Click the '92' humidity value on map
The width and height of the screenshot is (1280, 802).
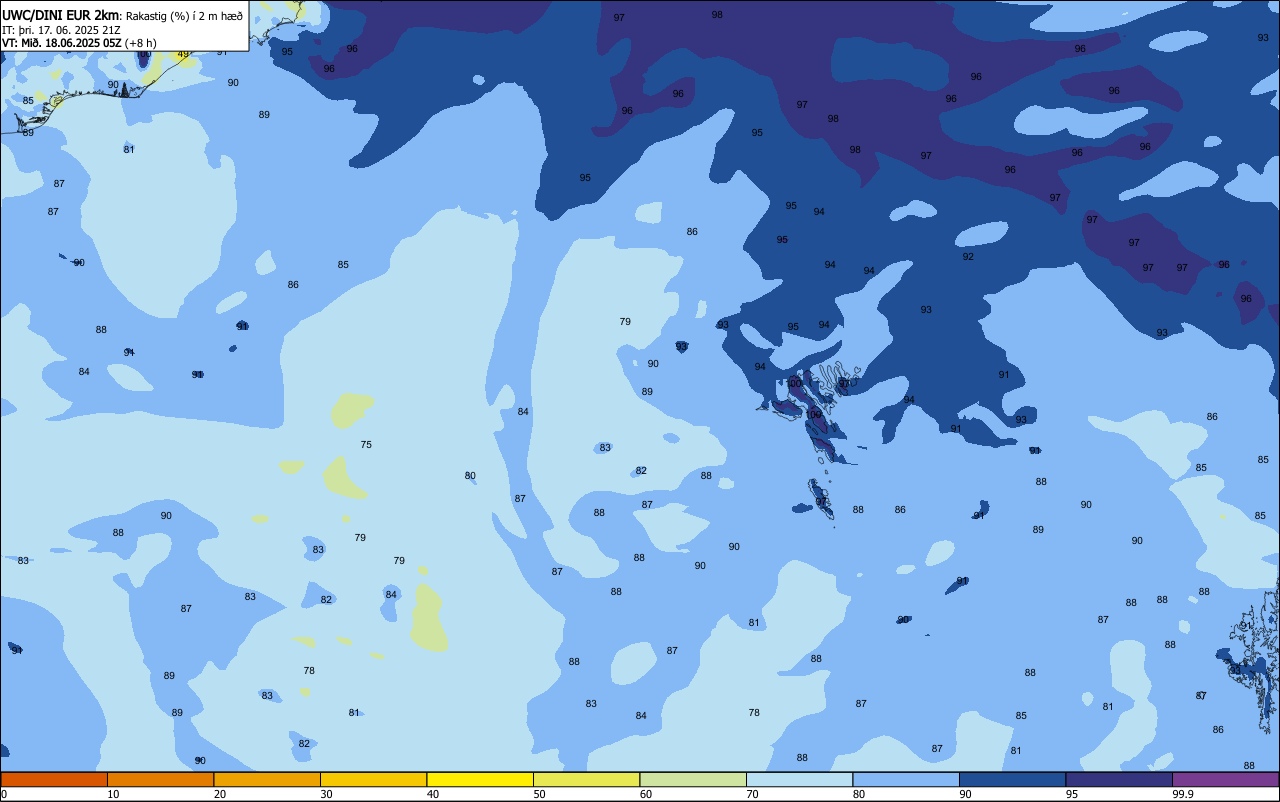pos(968,257)
